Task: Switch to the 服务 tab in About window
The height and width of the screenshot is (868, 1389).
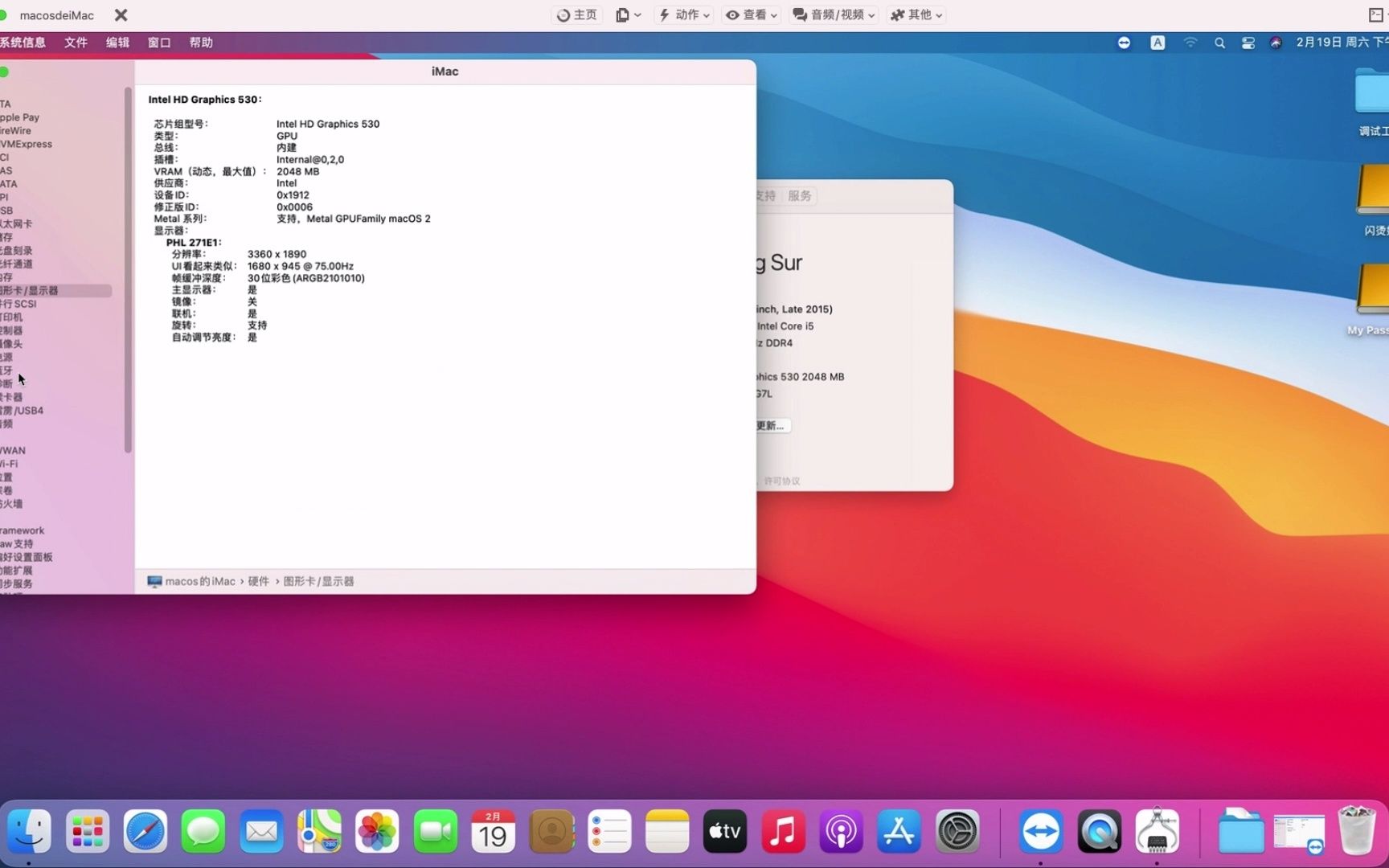Action: pos(799,195)
